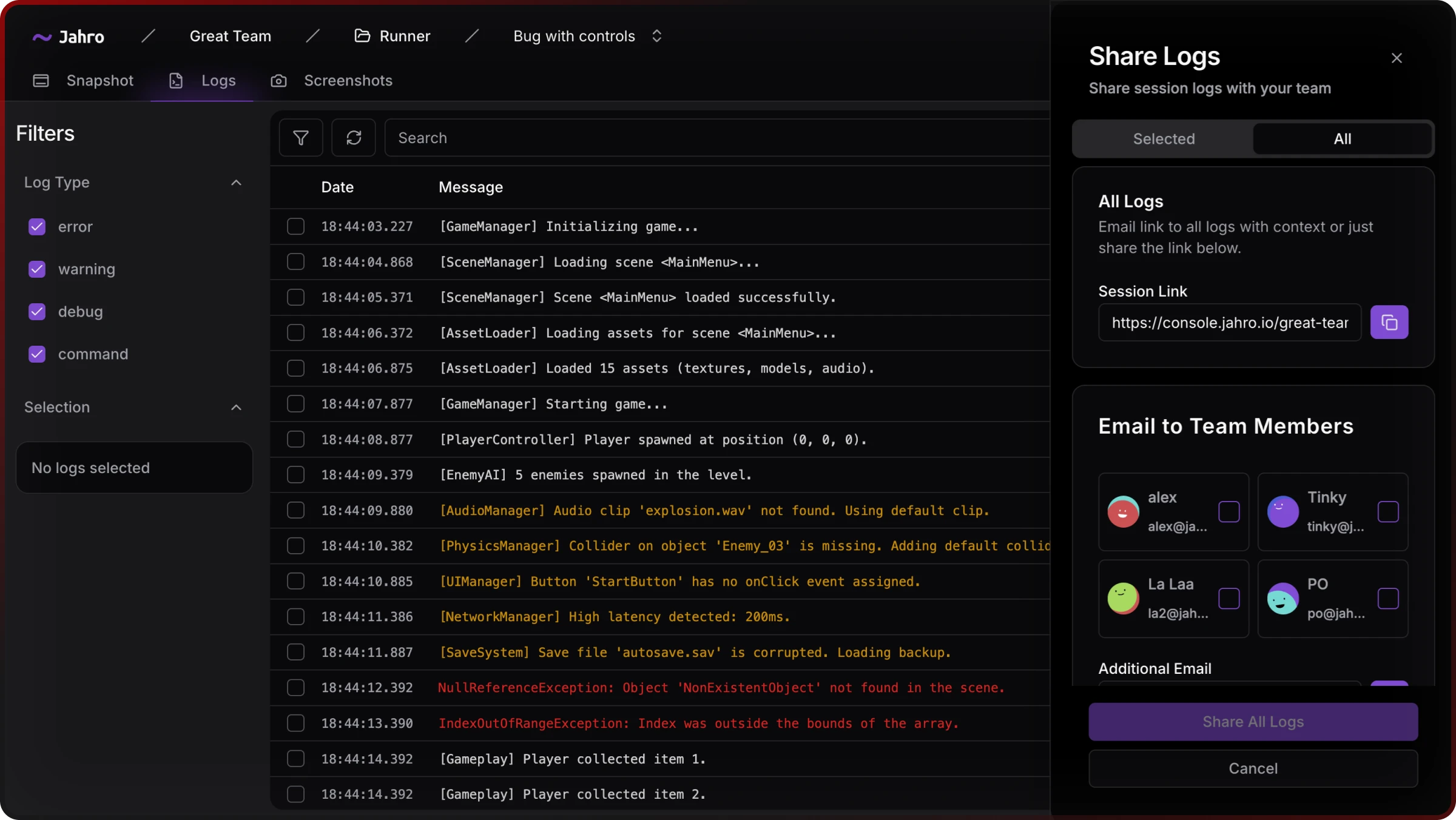Open the filter funnel button
The height and width of the screenshot is (820, 1456).
tap(301, 138)
